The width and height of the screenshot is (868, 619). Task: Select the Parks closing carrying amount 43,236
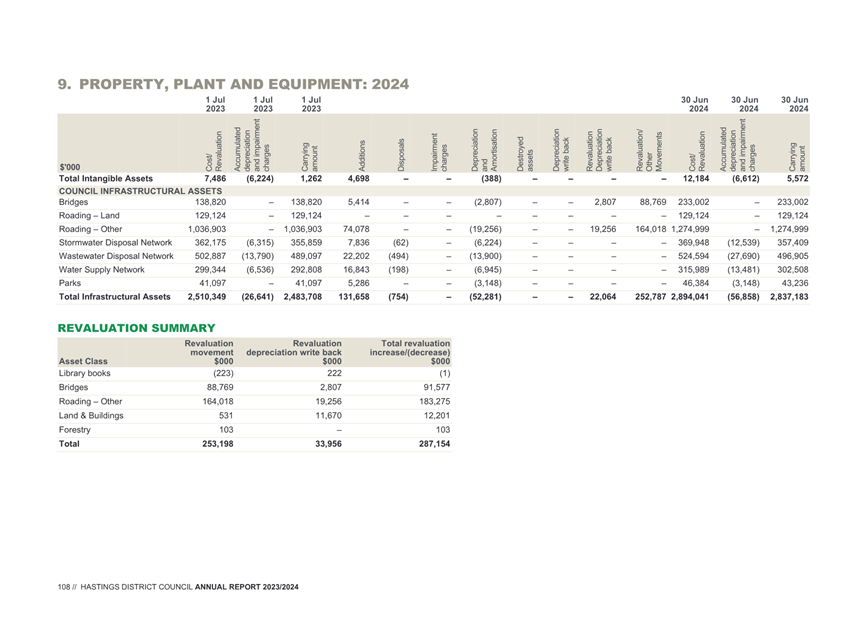tap(795, 283)
